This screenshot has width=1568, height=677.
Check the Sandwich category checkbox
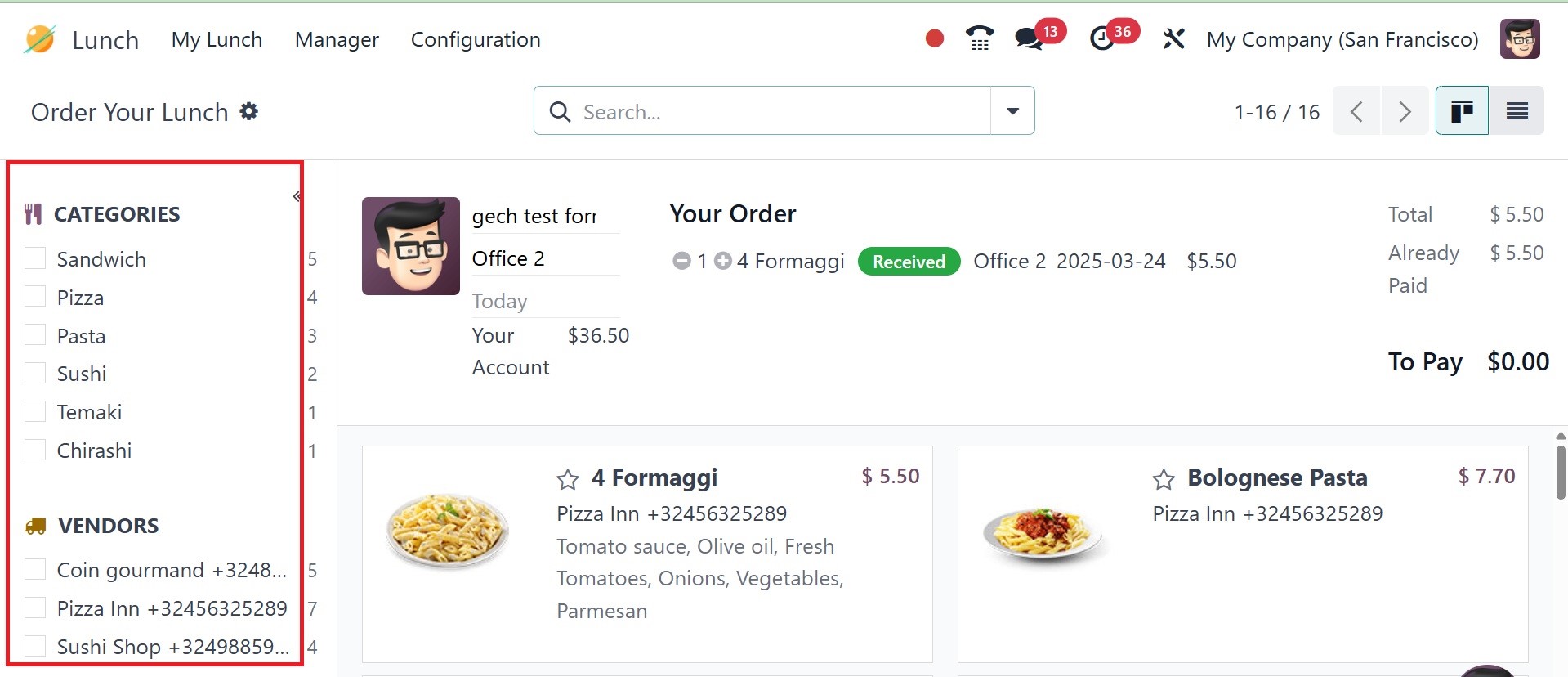[35, 258]
